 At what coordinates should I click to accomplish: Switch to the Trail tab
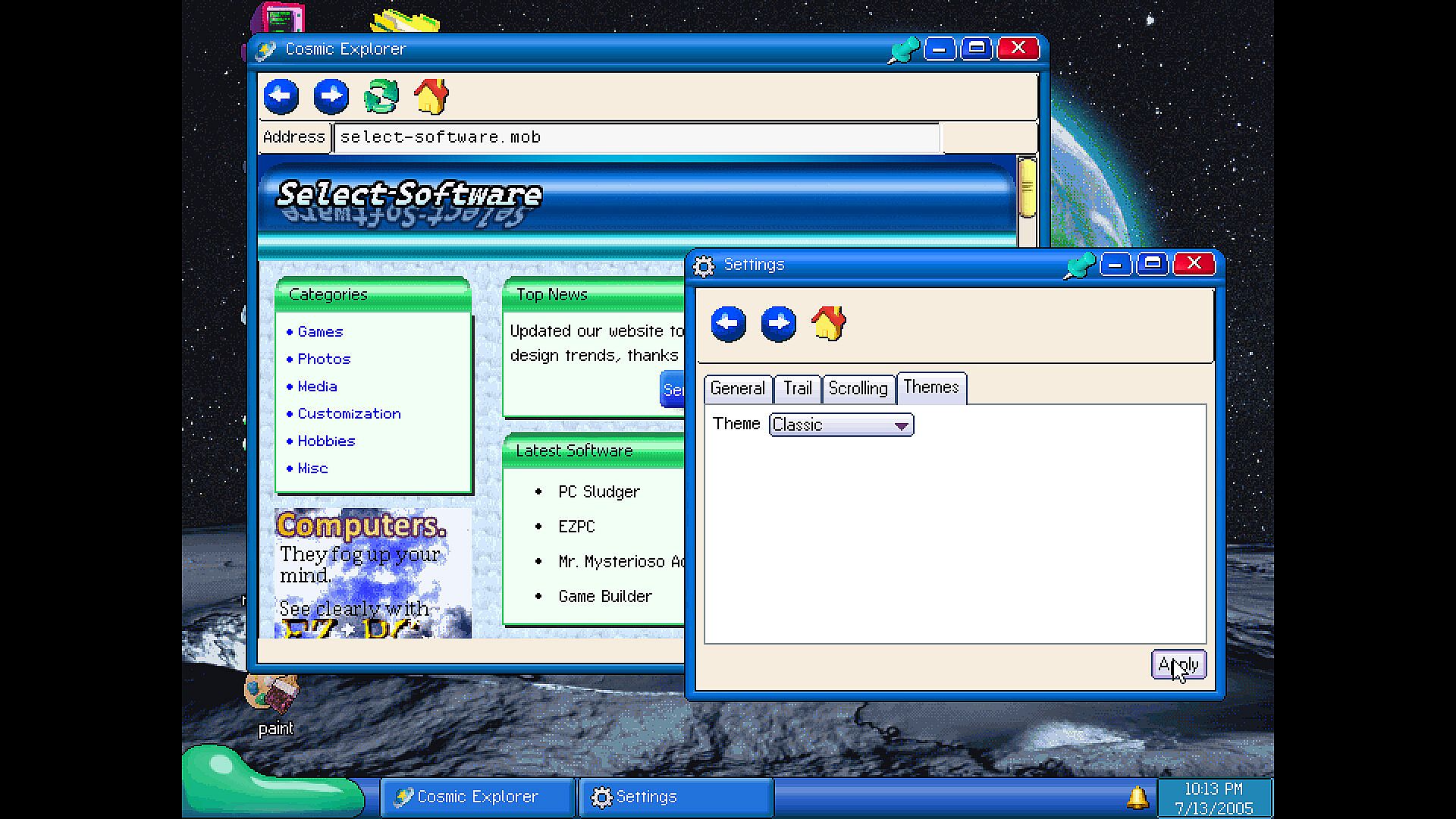pos(797,388)
